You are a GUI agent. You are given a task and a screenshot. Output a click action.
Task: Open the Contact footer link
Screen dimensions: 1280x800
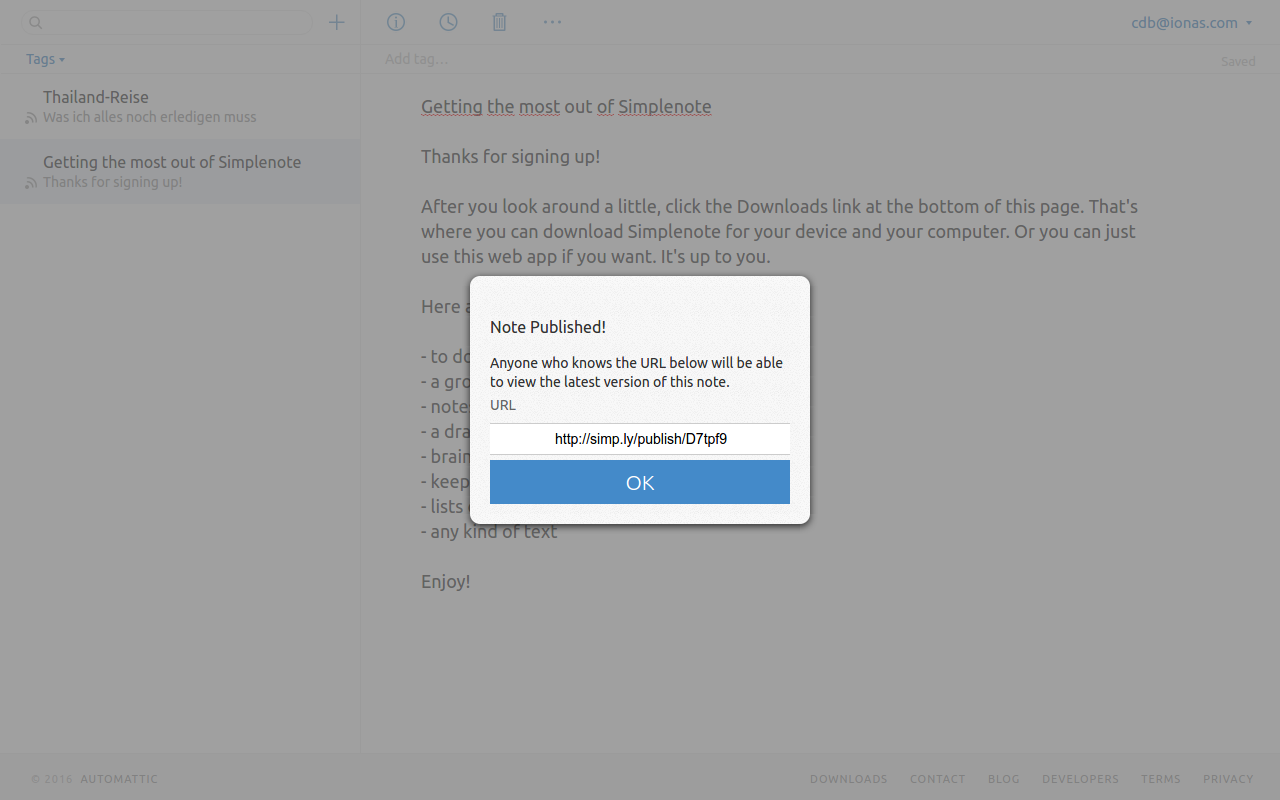(x=937, y=779)
